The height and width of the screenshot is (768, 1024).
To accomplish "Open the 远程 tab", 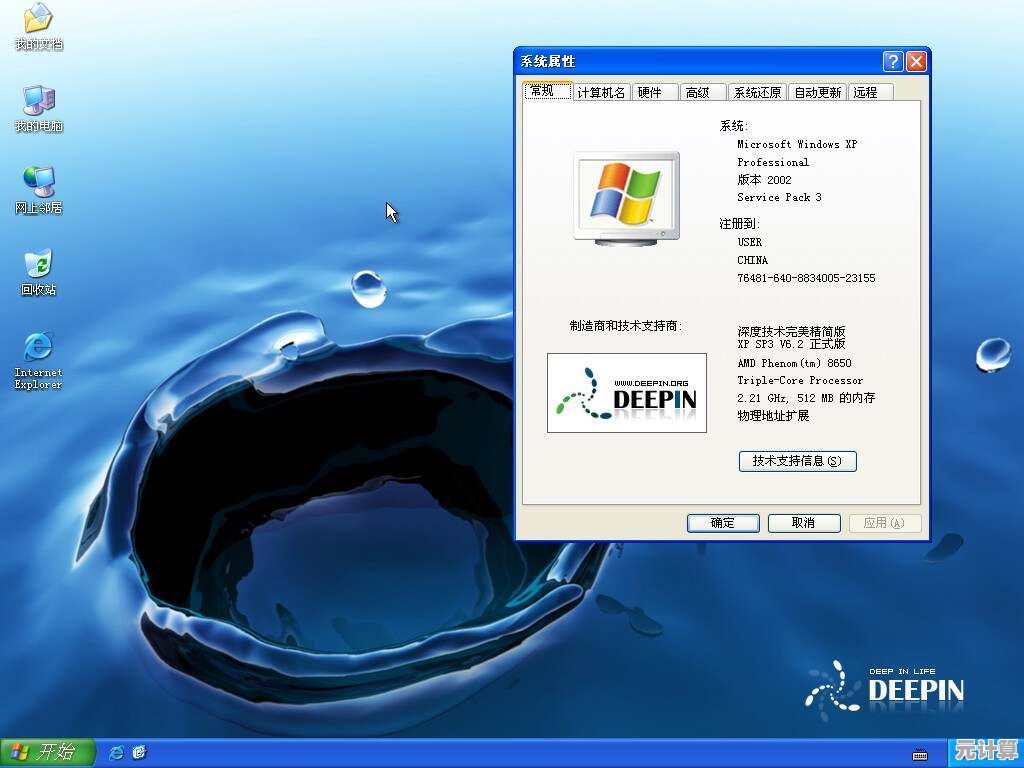I will [x=866, y=92].
